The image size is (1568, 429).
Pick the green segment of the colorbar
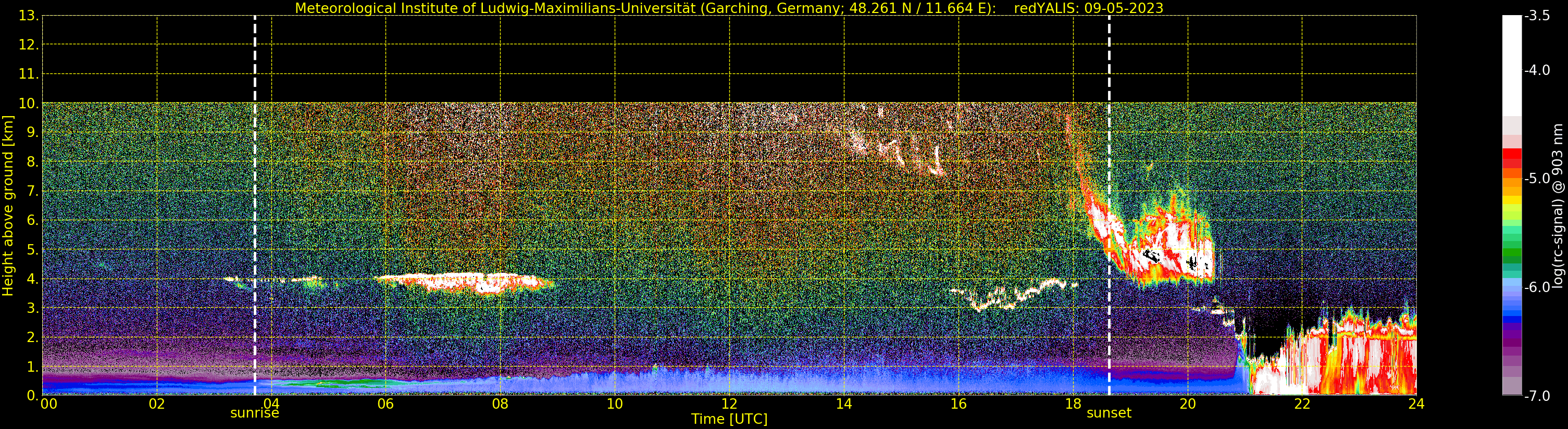[1512, 251]
